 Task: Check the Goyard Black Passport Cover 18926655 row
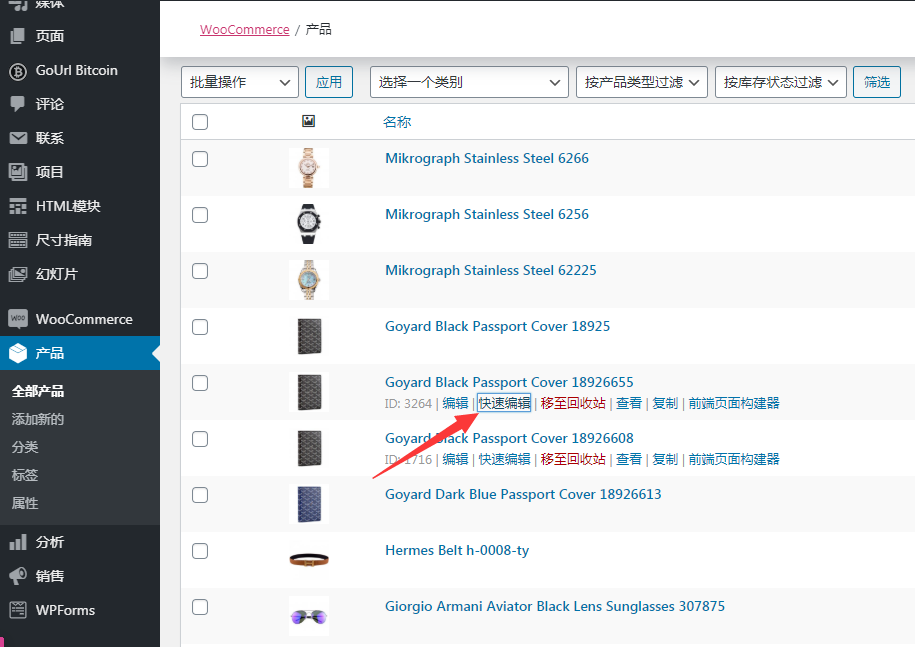point(200,383)
